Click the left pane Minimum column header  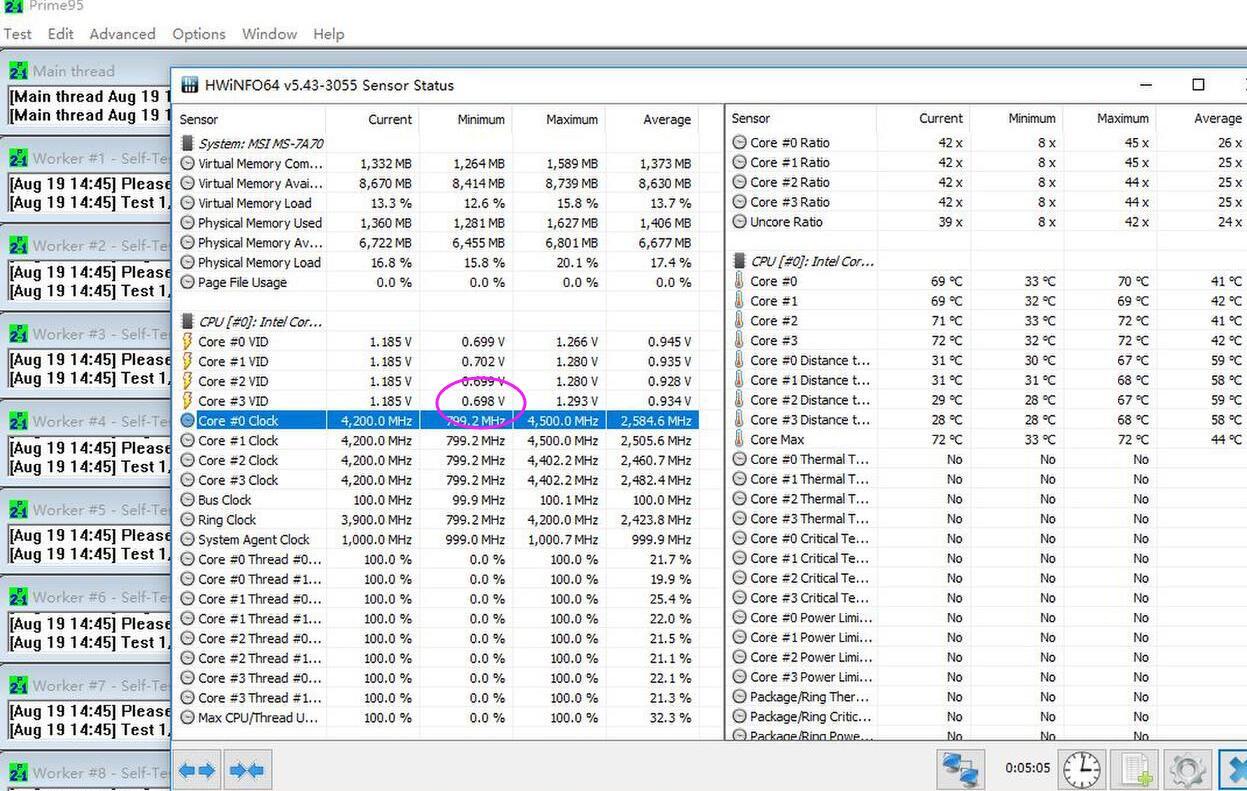[465, 119]
